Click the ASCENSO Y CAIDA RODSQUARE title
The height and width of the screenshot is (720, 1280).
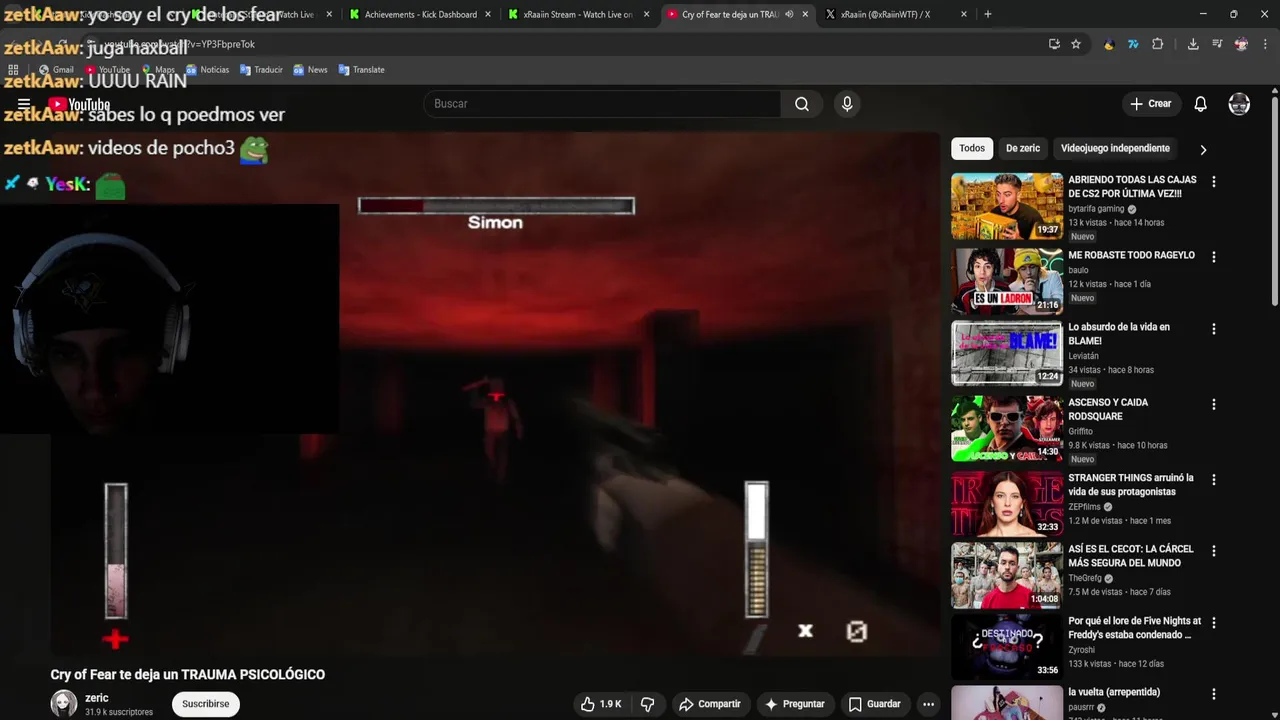click(x=1108, y=409)
